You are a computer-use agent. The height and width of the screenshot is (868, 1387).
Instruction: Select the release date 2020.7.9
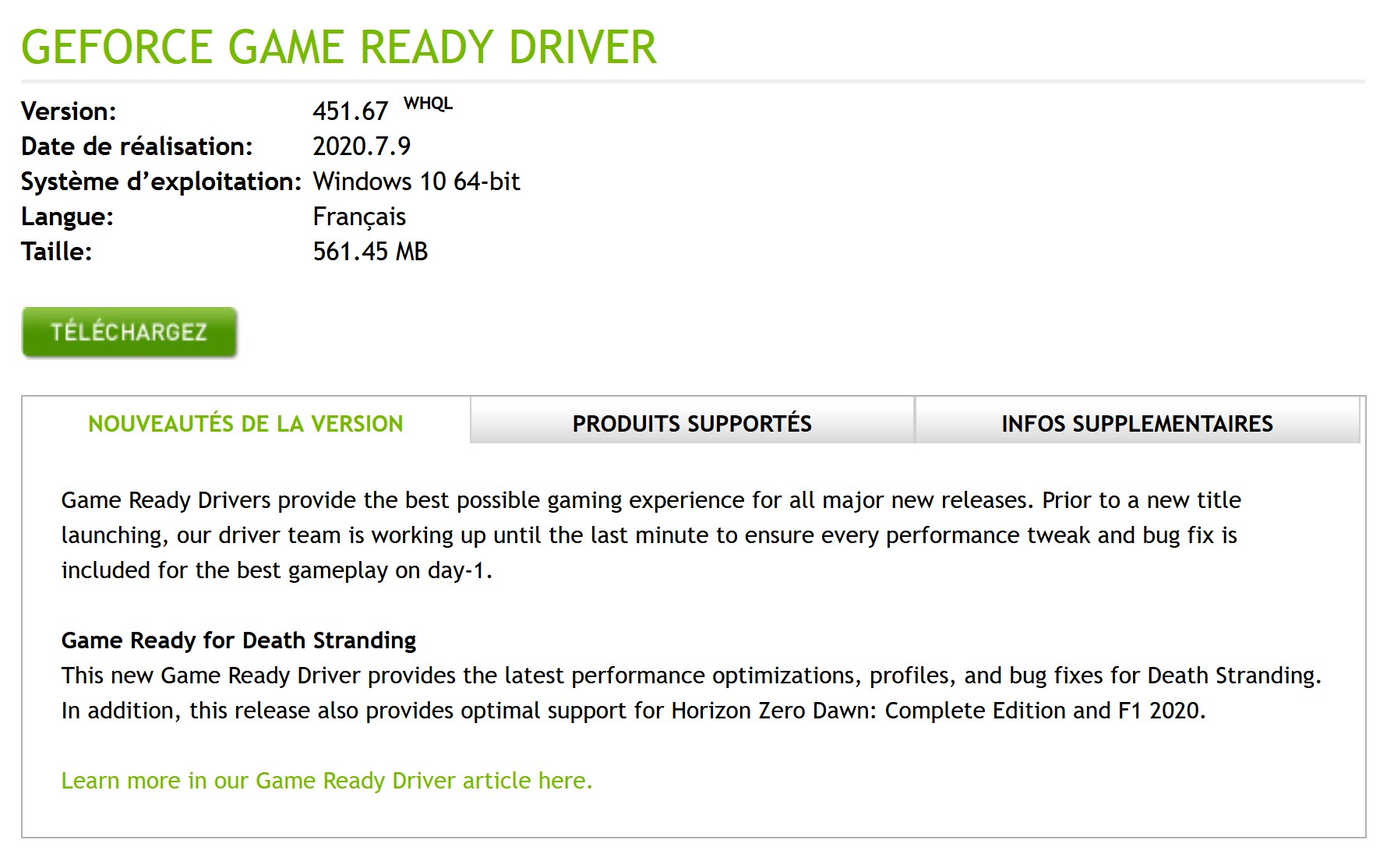[x=362, y=146]
